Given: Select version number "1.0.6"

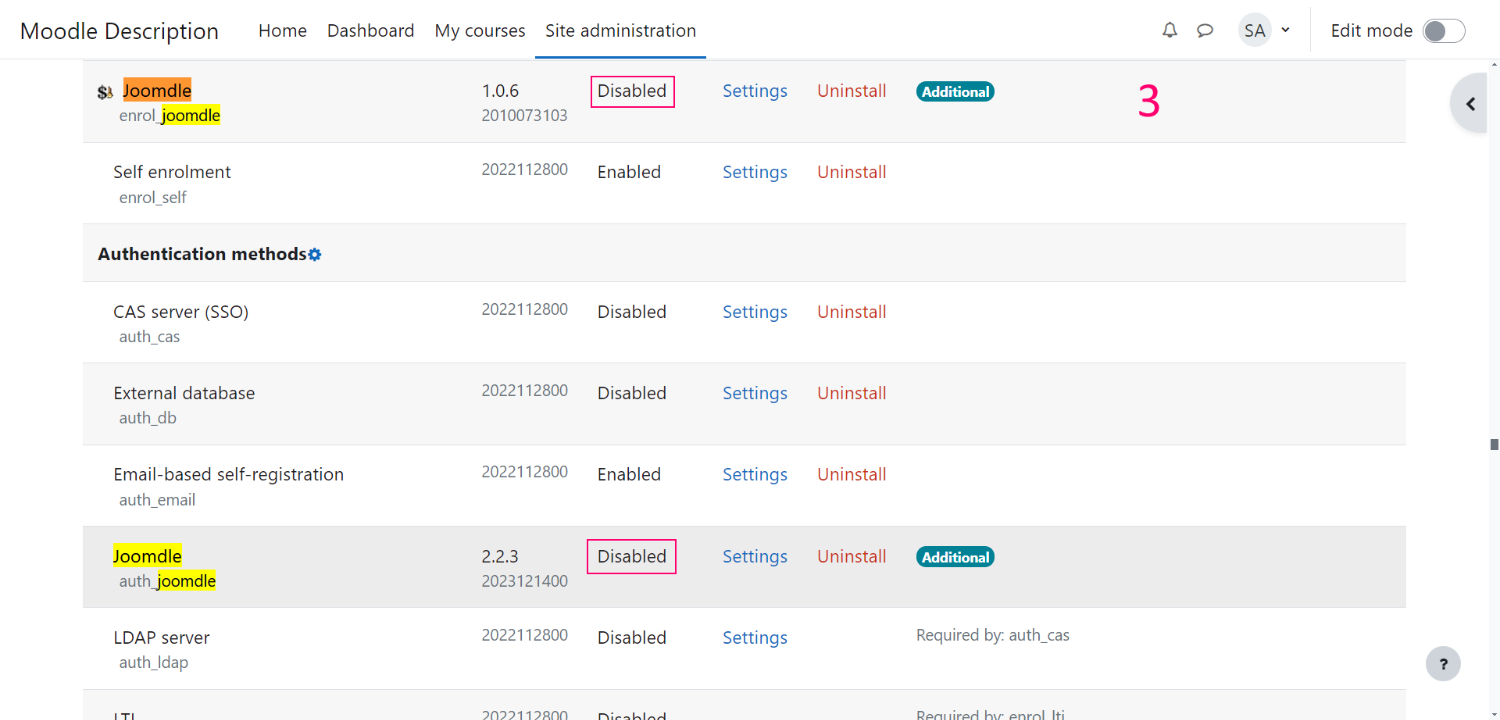Looking at the screenshot, I should 500,91.
